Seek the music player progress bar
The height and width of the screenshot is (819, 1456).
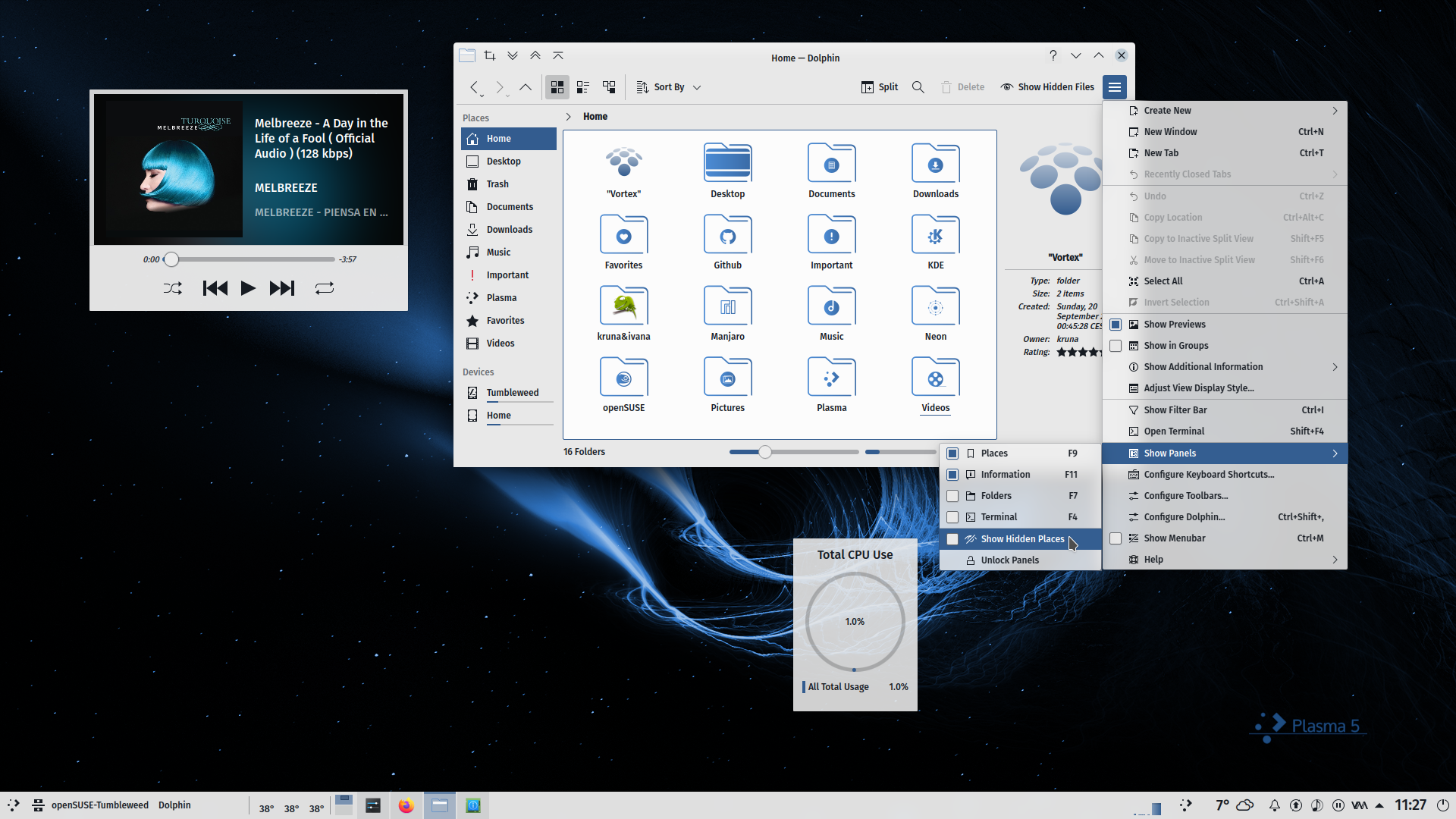click(x=249, y=259)
